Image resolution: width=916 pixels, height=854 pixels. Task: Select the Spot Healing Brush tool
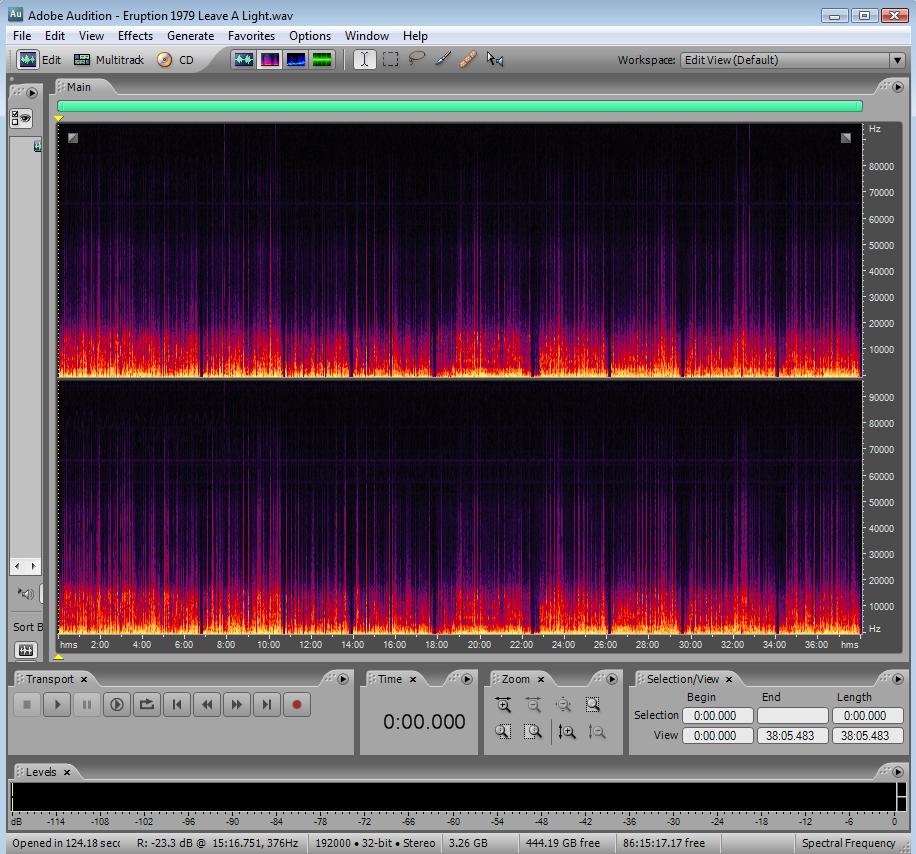click(x=468, y=60)
